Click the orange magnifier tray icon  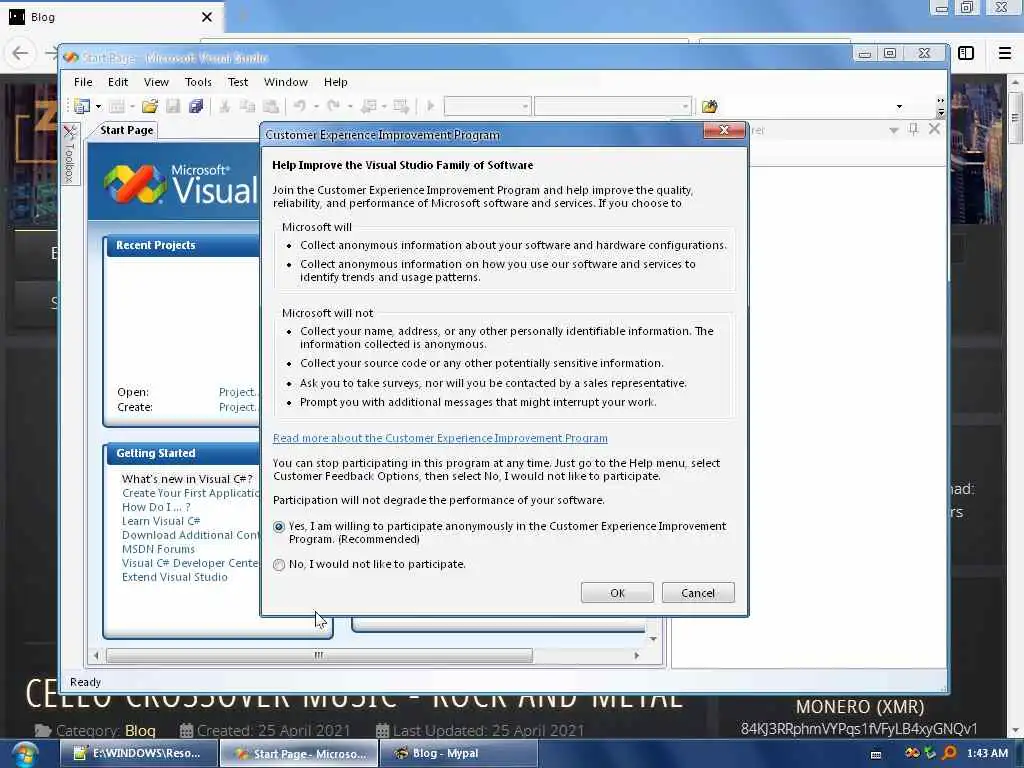coord(949,753)
